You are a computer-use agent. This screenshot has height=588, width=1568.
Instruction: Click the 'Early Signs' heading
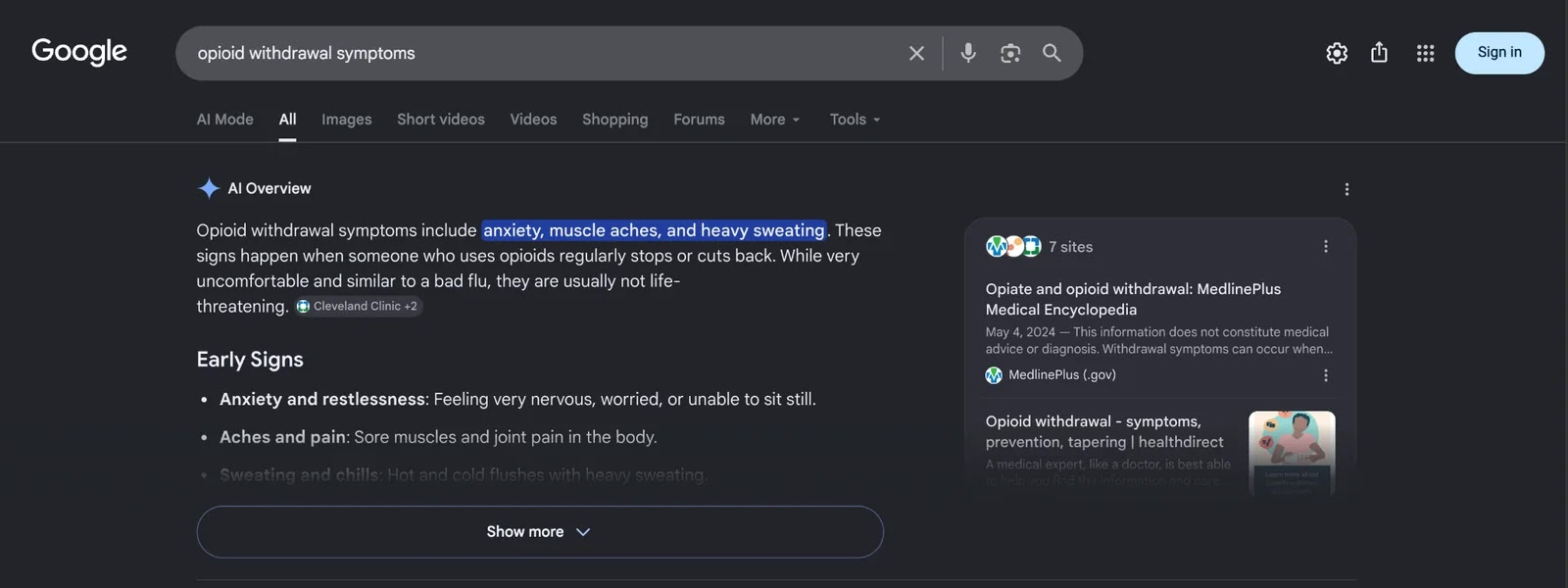pos(250,360)
